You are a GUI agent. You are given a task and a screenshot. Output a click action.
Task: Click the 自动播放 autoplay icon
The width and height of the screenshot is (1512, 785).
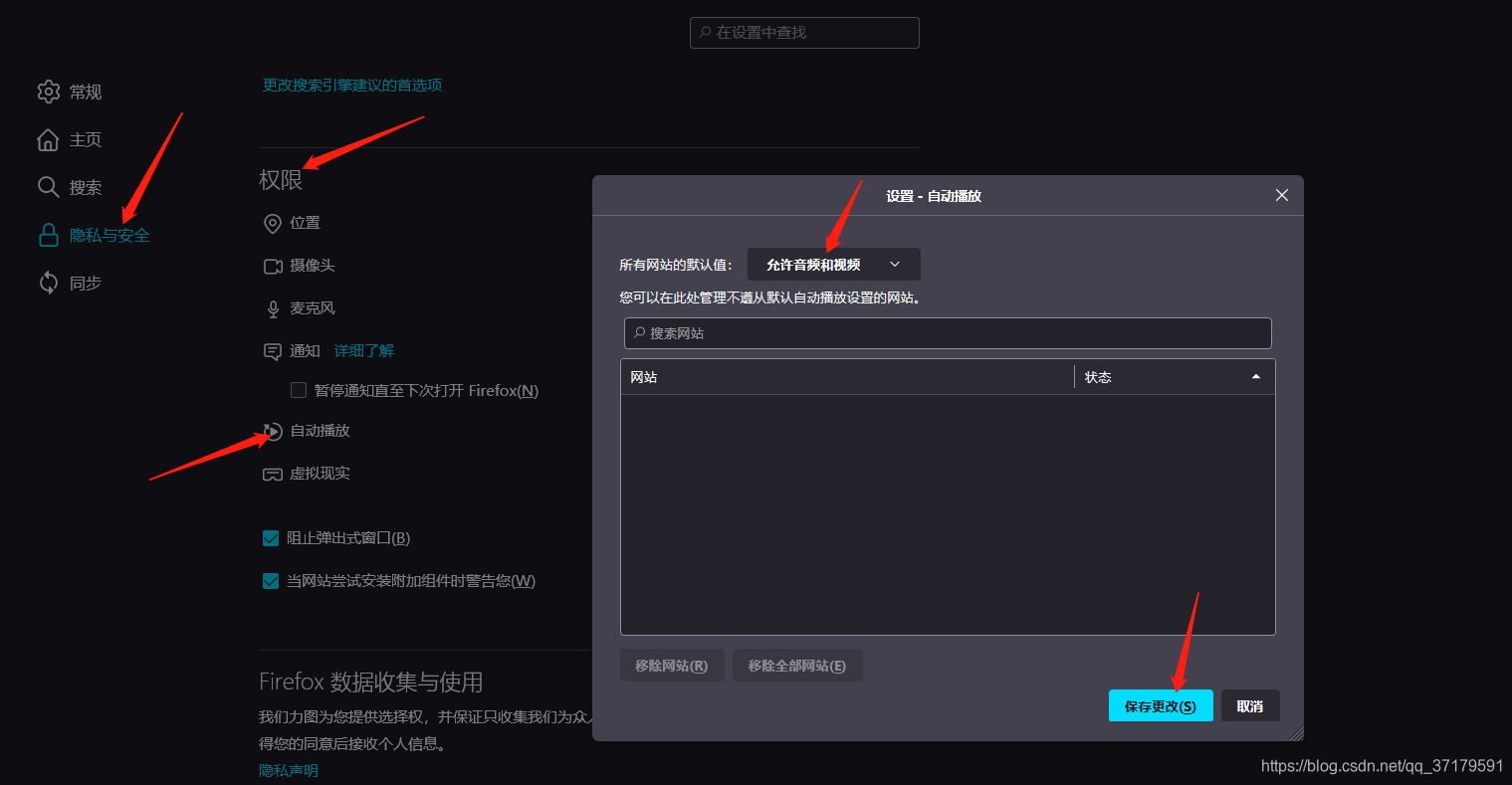tap(272, 431)
